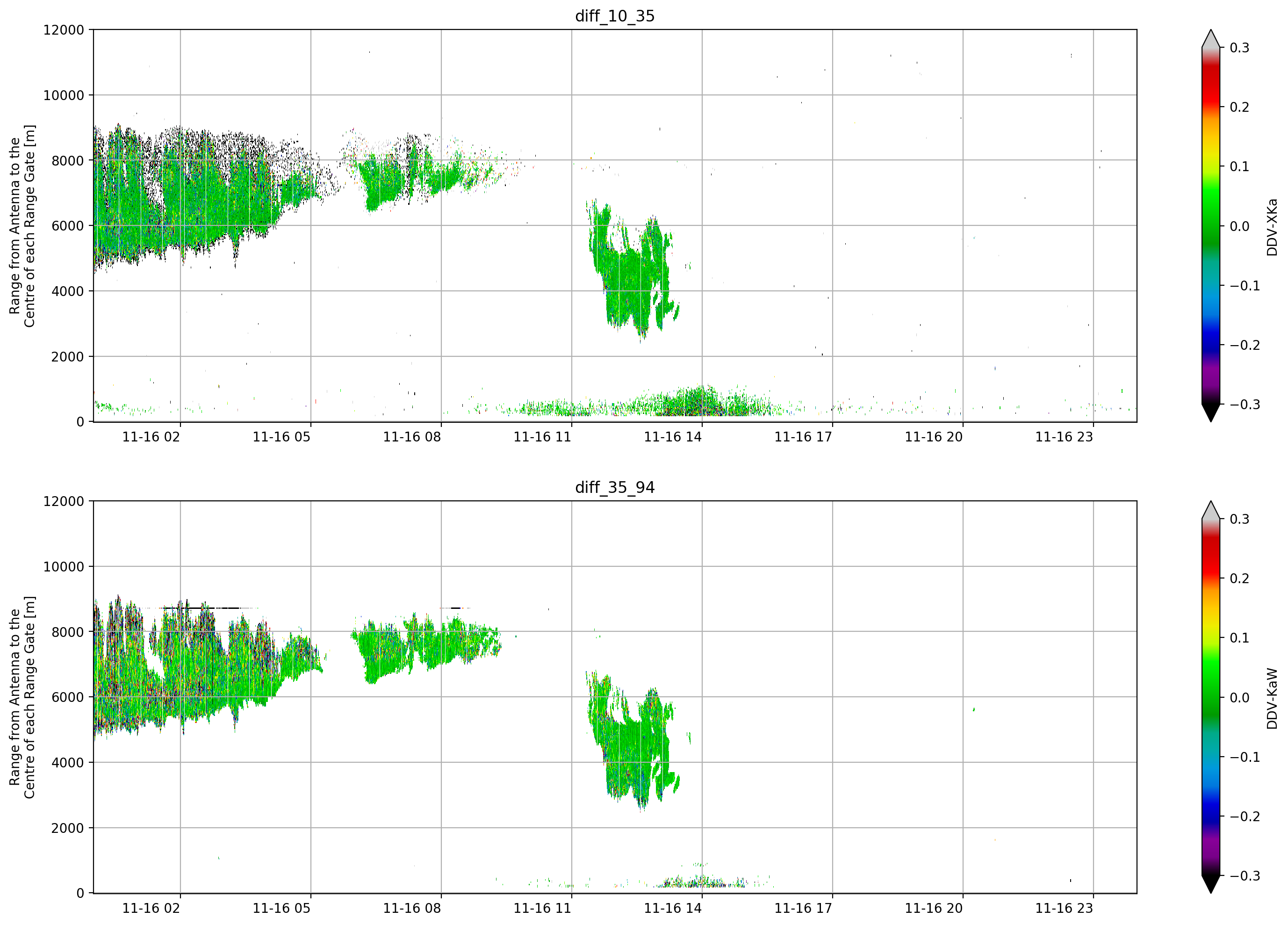Click the gray upper arrow of DDV-XKa colorbar
The width and height of the screenshot is (1288, 925).
[x=1211, y=39]
